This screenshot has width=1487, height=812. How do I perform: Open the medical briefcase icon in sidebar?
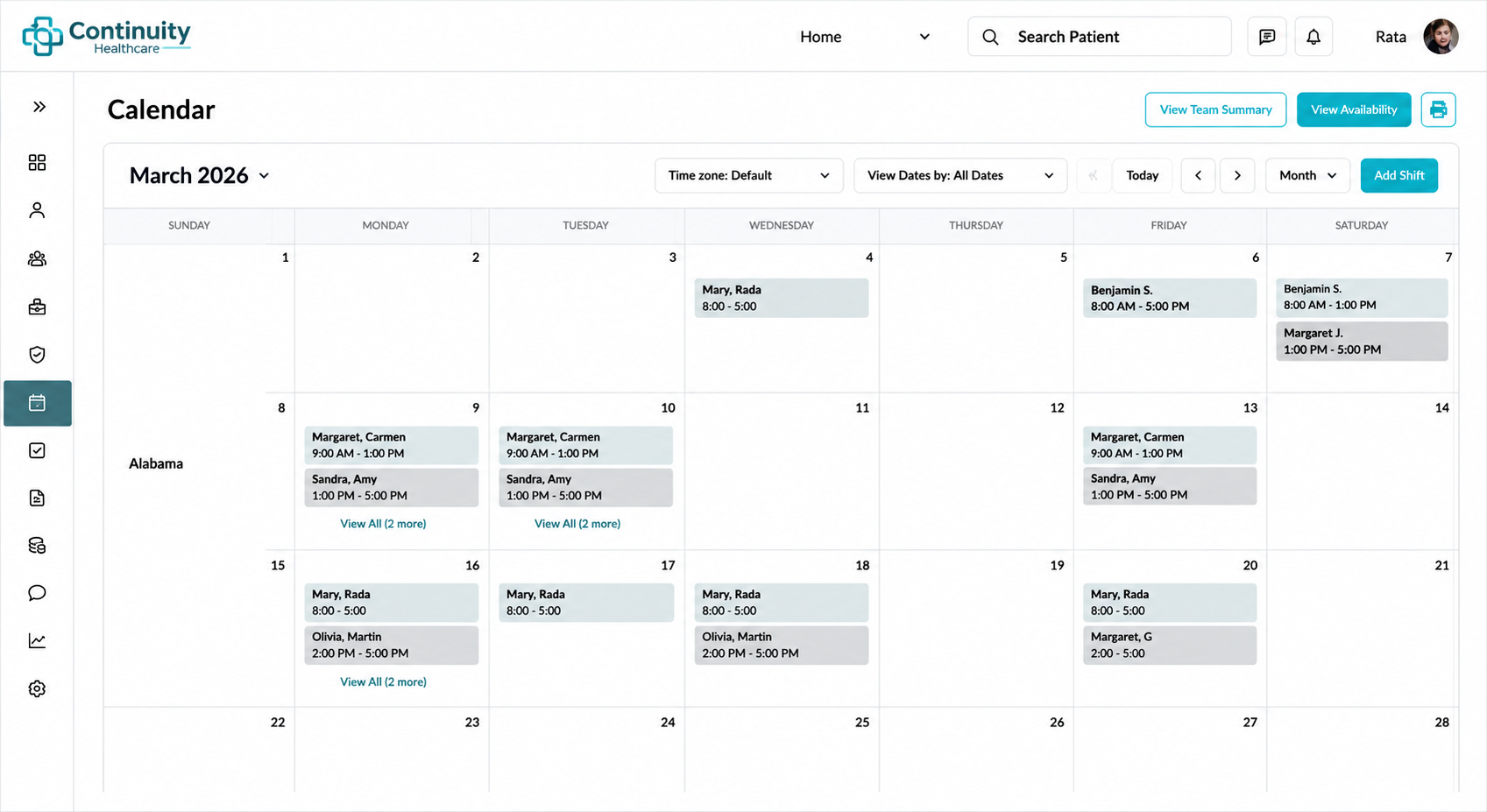(x=37, y=307)
